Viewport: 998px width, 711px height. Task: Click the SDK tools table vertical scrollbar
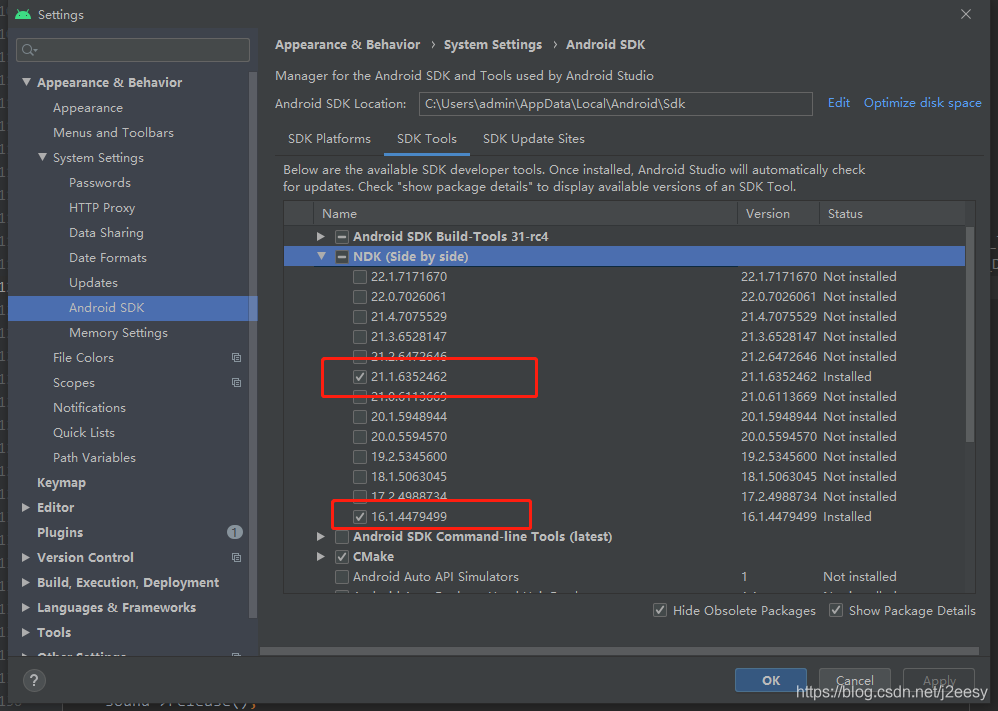pos(970,334)
